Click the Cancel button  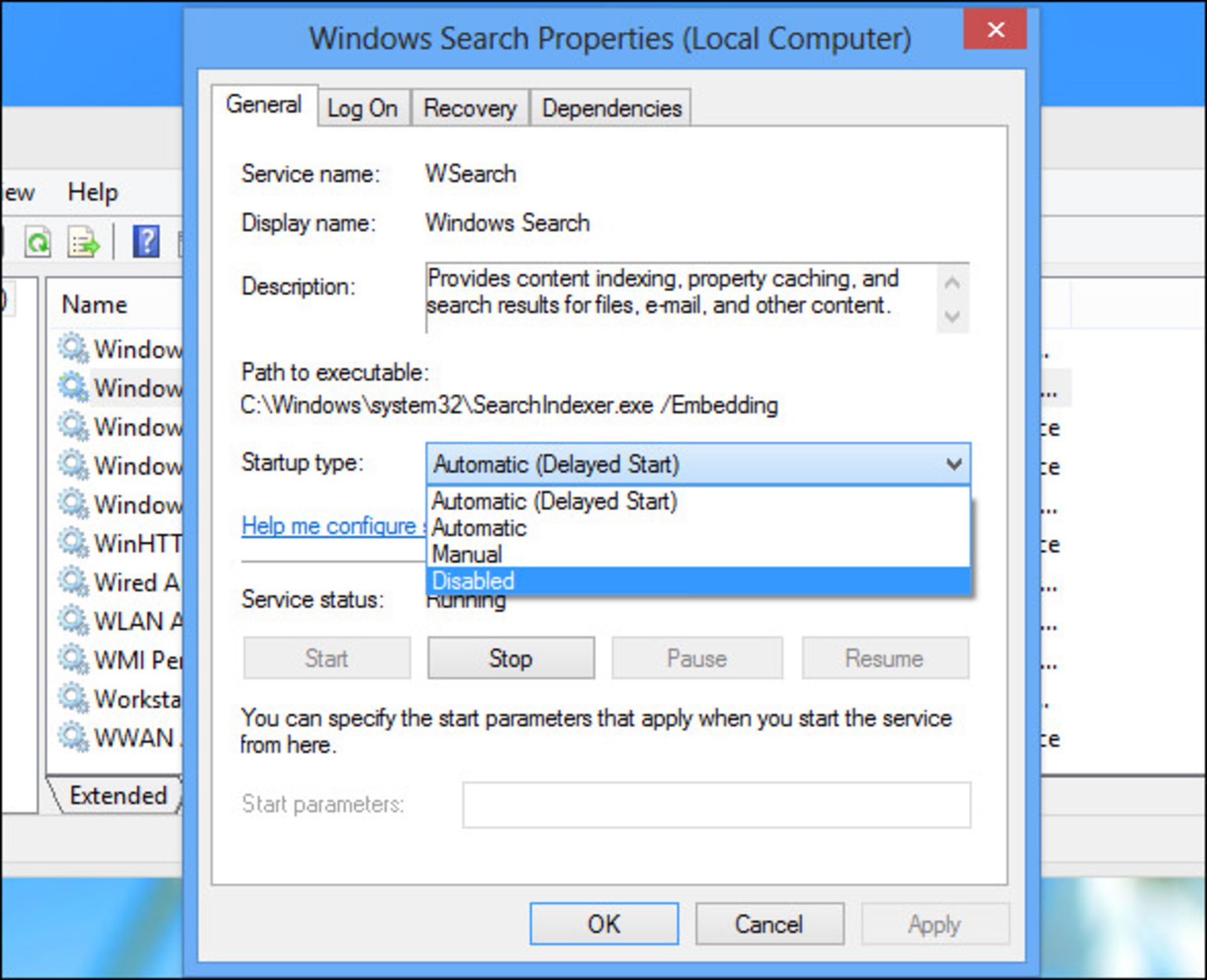(x=769, y=924)
